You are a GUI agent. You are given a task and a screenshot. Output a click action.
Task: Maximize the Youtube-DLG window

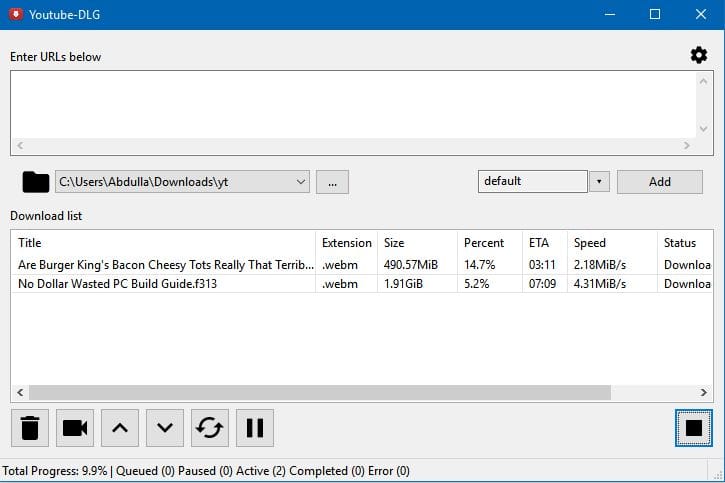(x=655, y=14)
